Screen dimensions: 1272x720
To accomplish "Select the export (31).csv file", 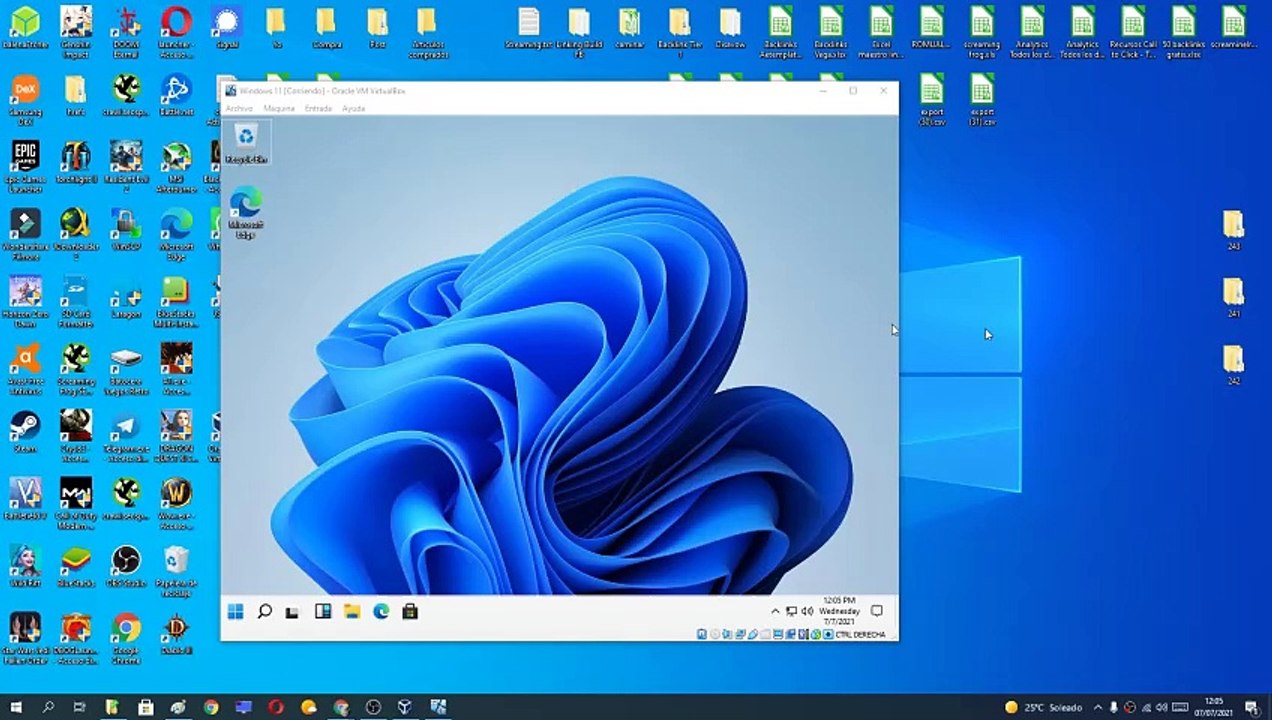I will point(982,100).
